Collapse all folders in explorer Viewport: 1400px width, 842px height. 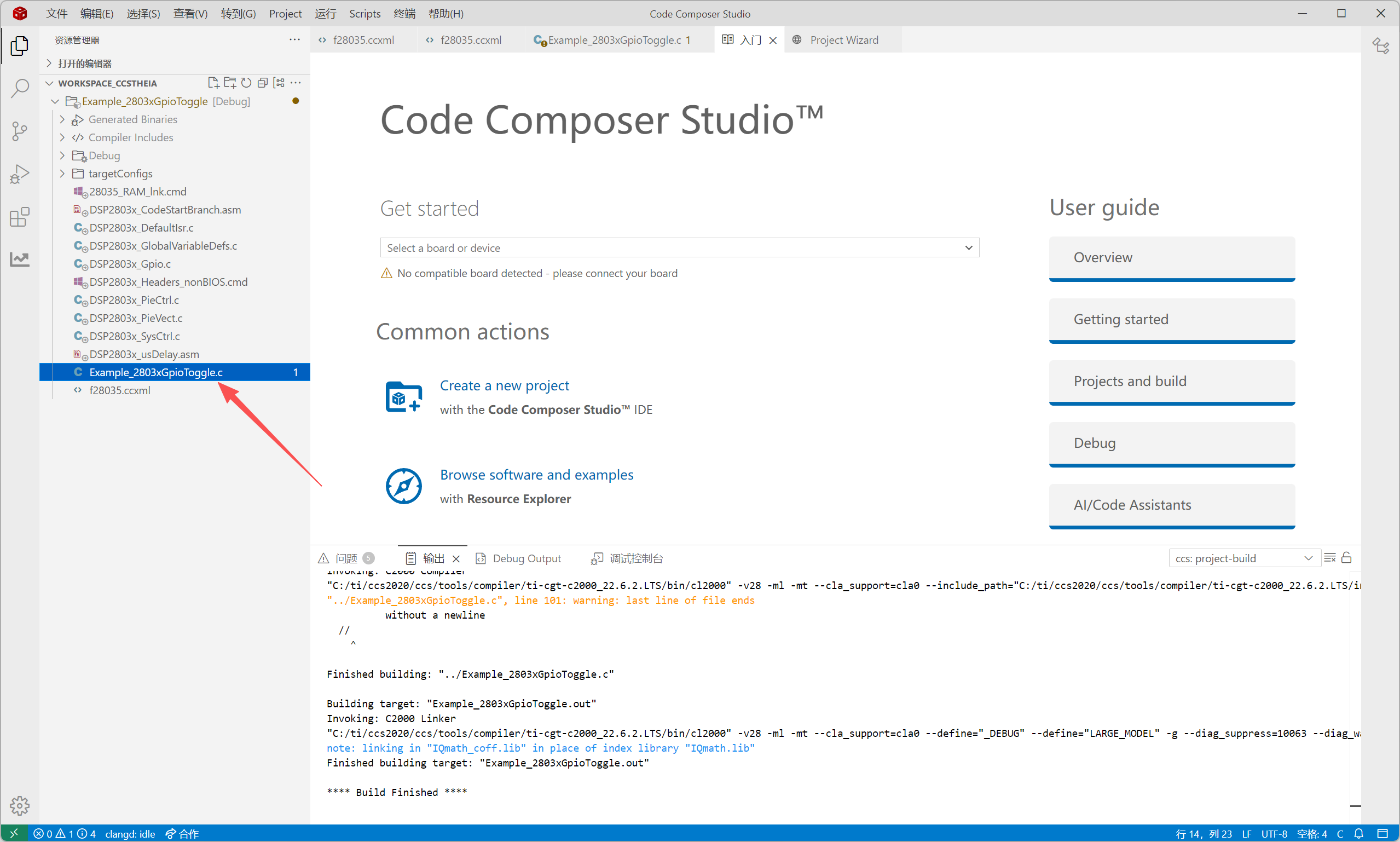tap(263, 83)
